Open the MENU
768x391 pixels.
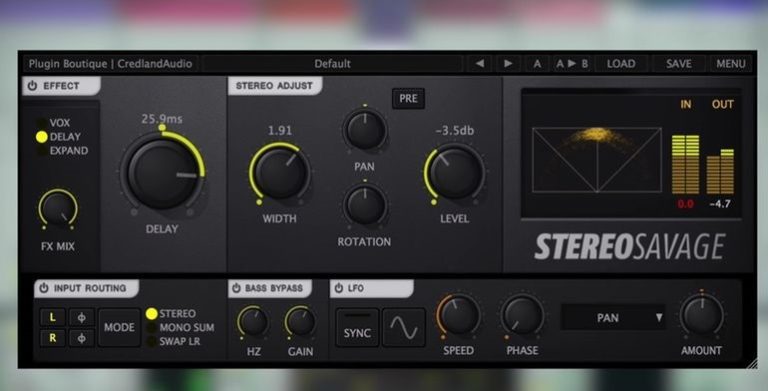pyautogui.click(x=731, y=64)
